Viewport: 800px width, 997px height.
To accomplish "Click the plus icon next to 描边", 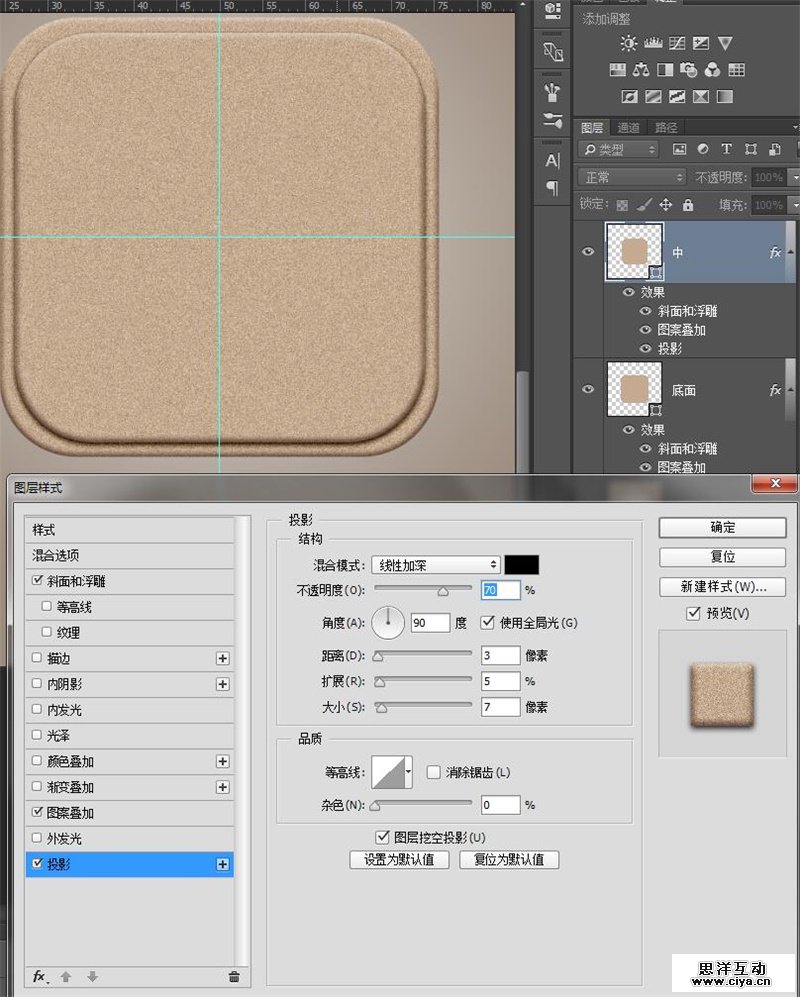I will click(223, 658).
